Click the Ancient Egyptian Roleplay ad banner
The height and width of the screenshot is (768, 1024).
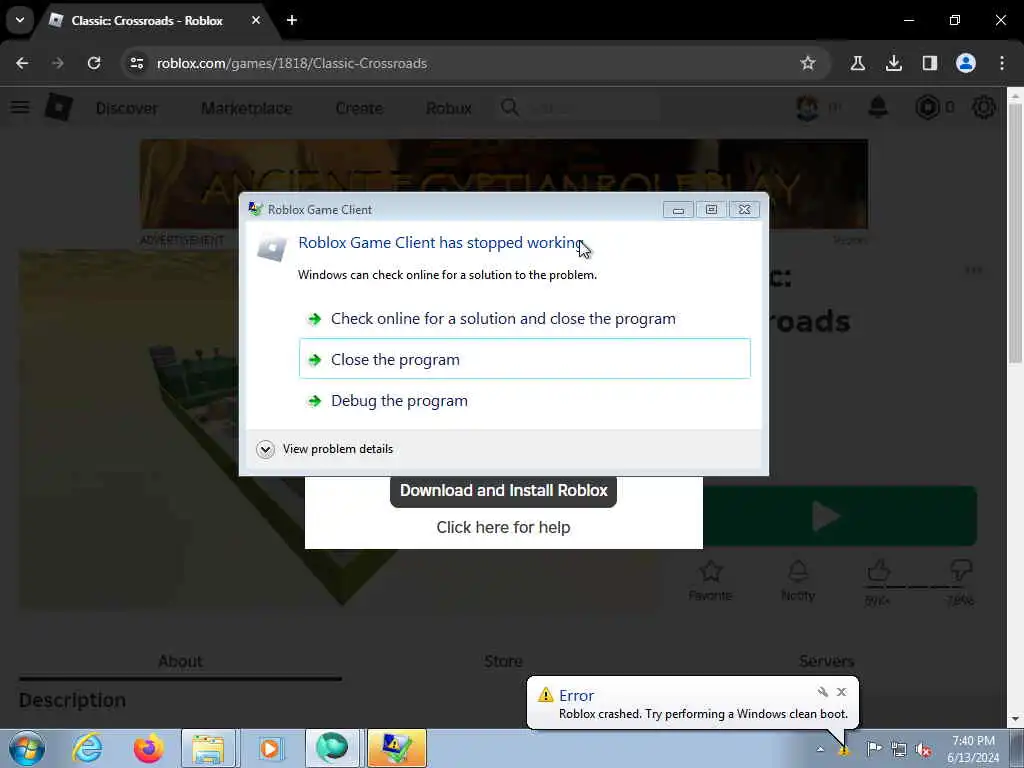[504, 184]
